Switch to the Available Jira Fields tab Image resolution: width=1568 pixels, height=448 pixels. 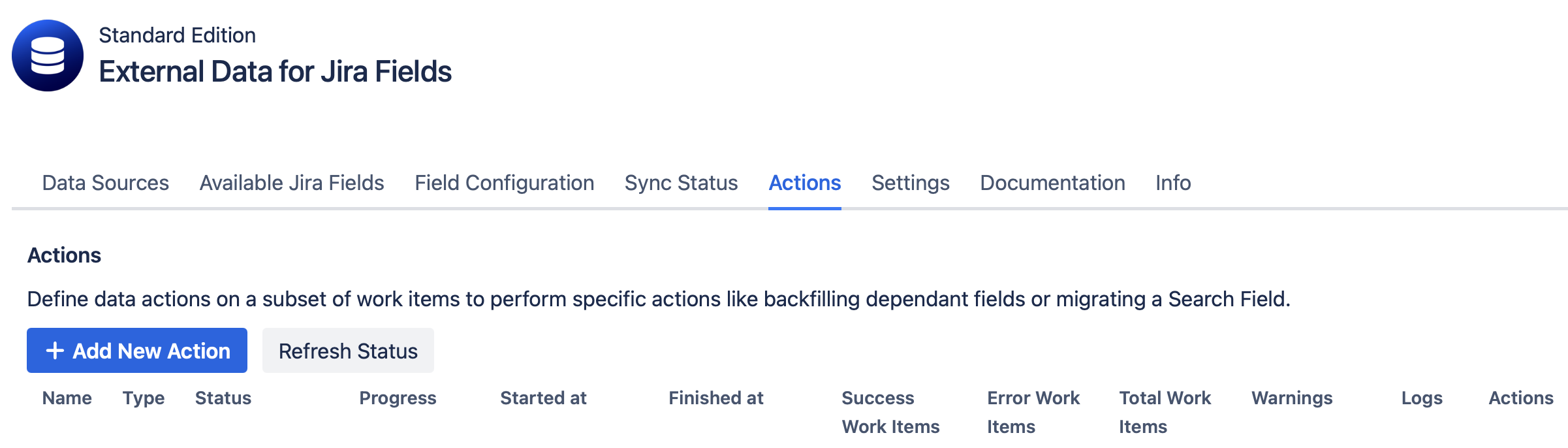pyautogui.click(x=292, y=184)
